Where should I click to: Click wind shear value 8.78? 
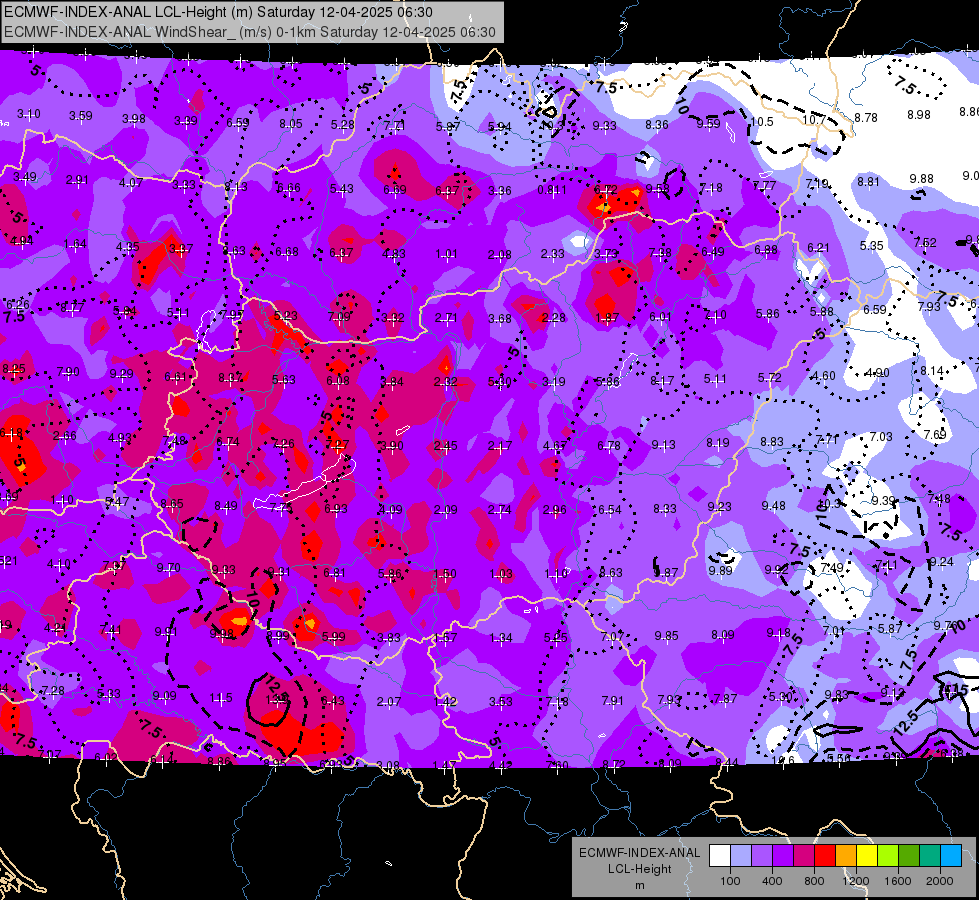click(866, 117)
